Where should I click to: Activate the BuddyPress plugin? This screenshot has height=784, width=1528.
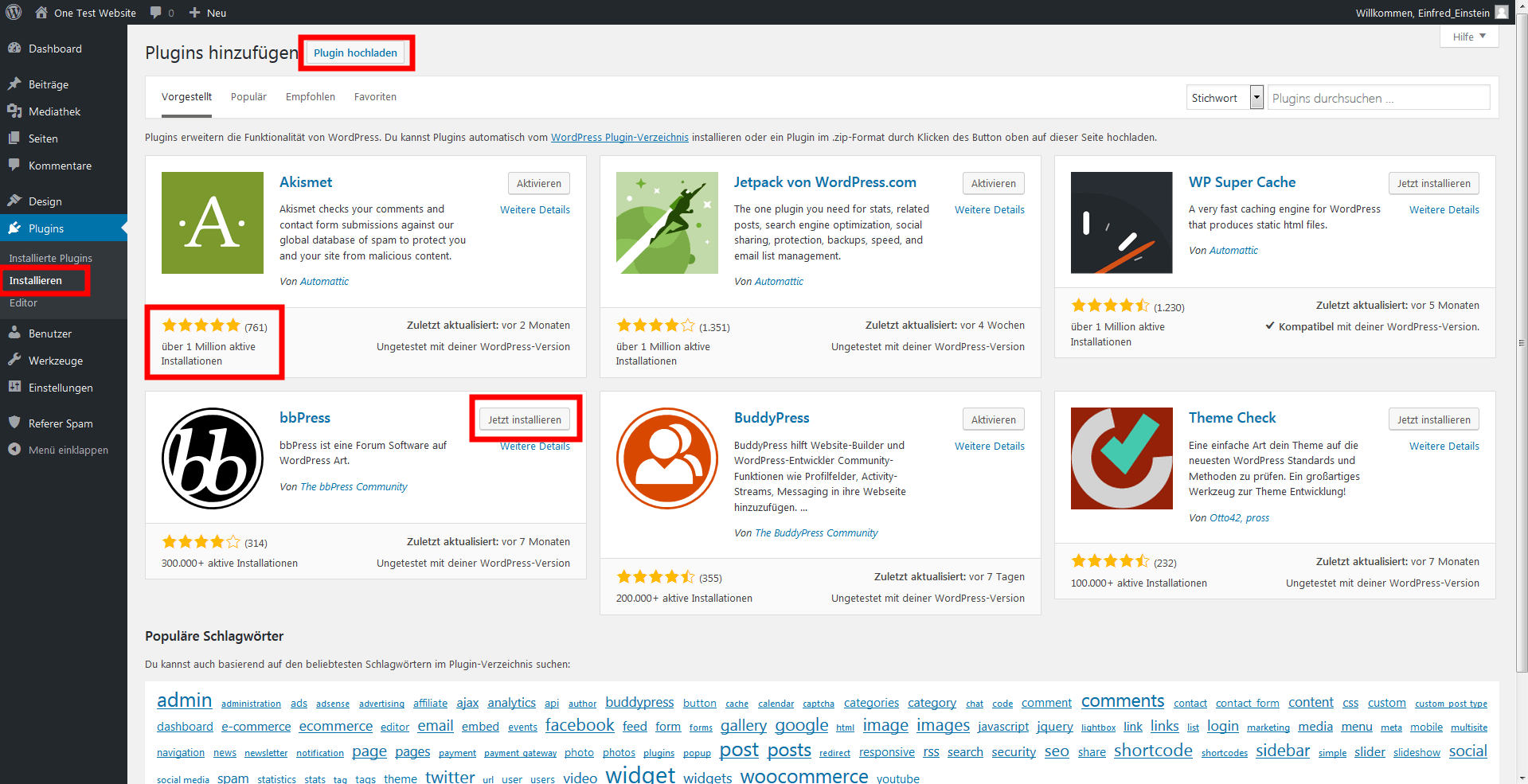tap(994, 419)
